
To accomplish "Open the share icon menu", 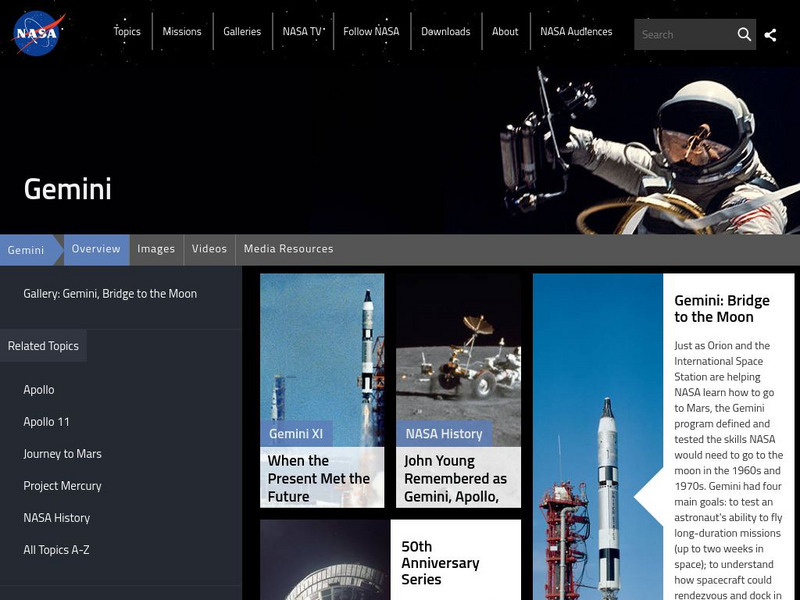I will coord(770,35).
